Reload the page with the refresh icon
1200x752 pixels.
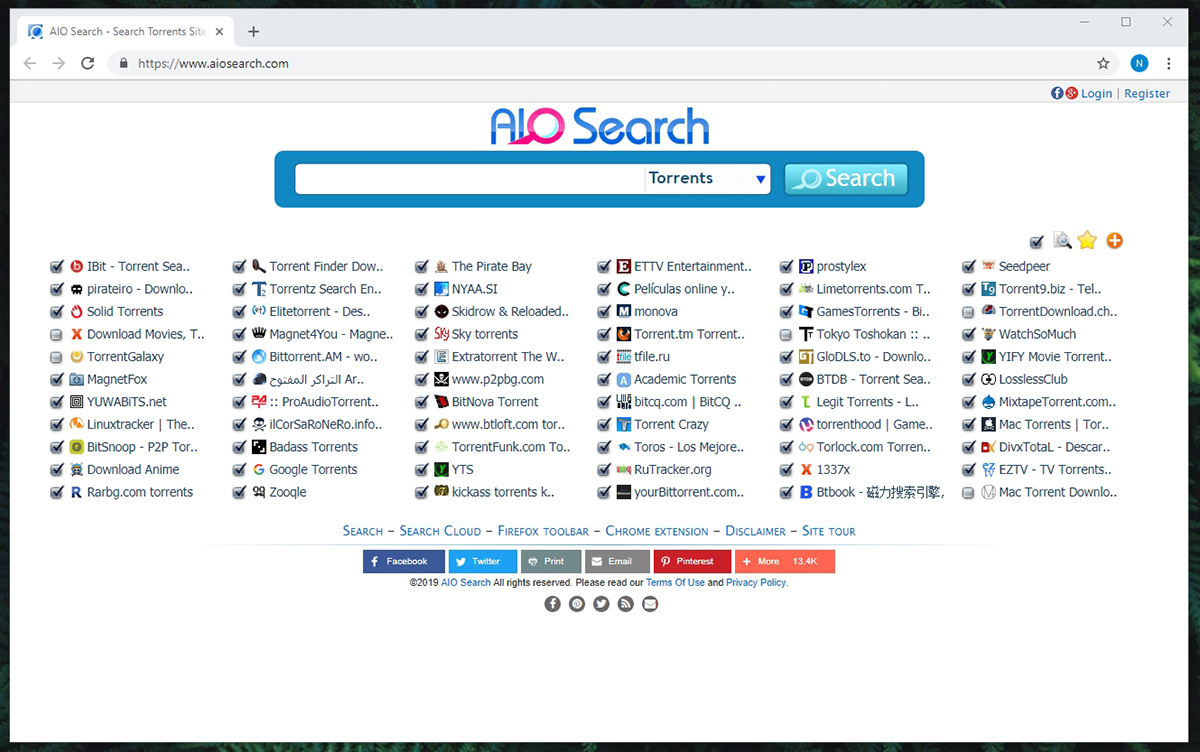[88, 63]
